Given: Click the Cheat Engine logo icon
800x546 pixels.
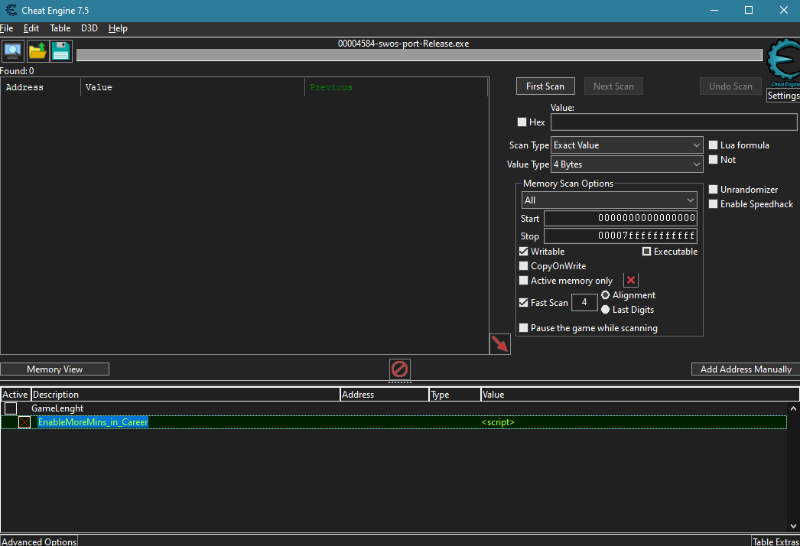Looking at the screenshot, I should pyautogui.click(x=782, y=62).
